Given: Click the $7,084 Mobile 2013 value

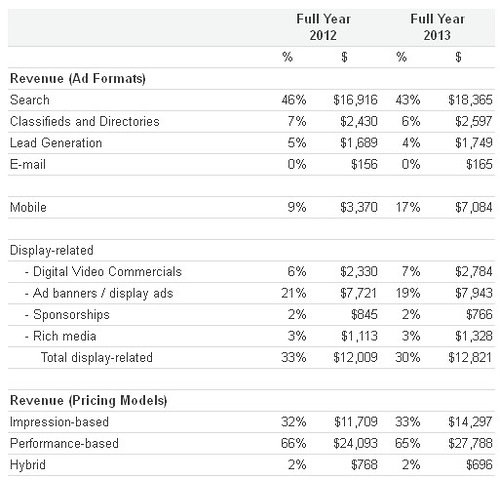Looking at the screenshot, I should tap(474, 207).
